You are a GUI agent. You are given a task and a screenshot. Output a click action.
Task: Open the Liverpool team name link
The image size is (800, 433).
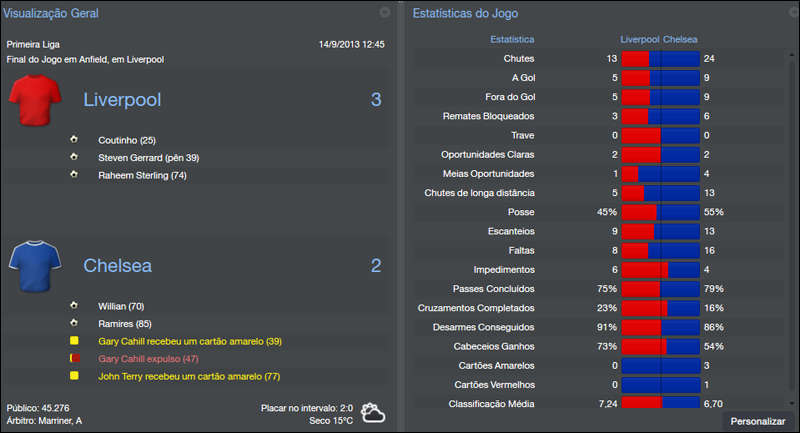point(122,100)
